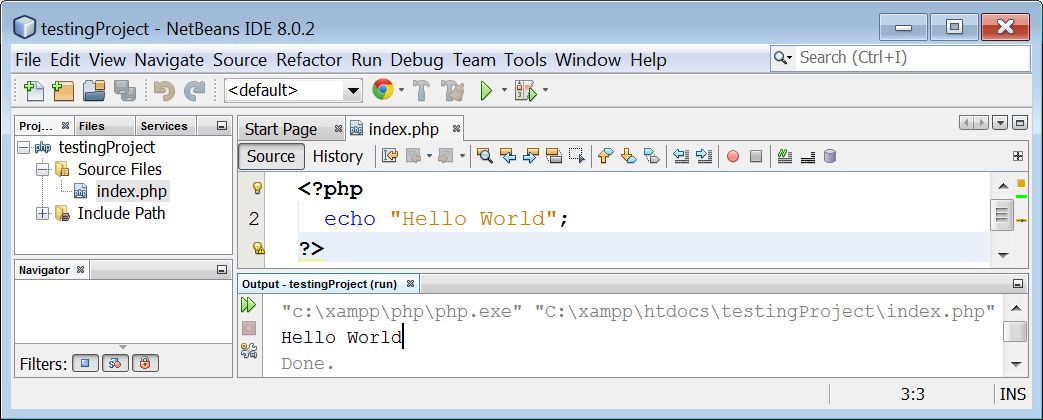Click the Find Selection magnifier icon
Image resolution: width=1043 pixels, height=420 pixels.
pos(485,156)
